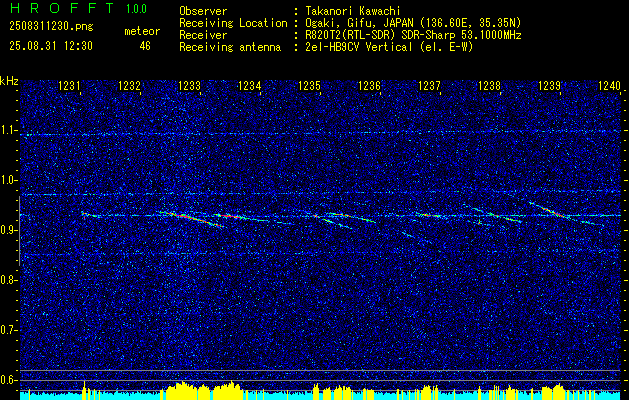Click the 0.9 kHz axis label
Screen dimensions: 629x400
point(8,230)
